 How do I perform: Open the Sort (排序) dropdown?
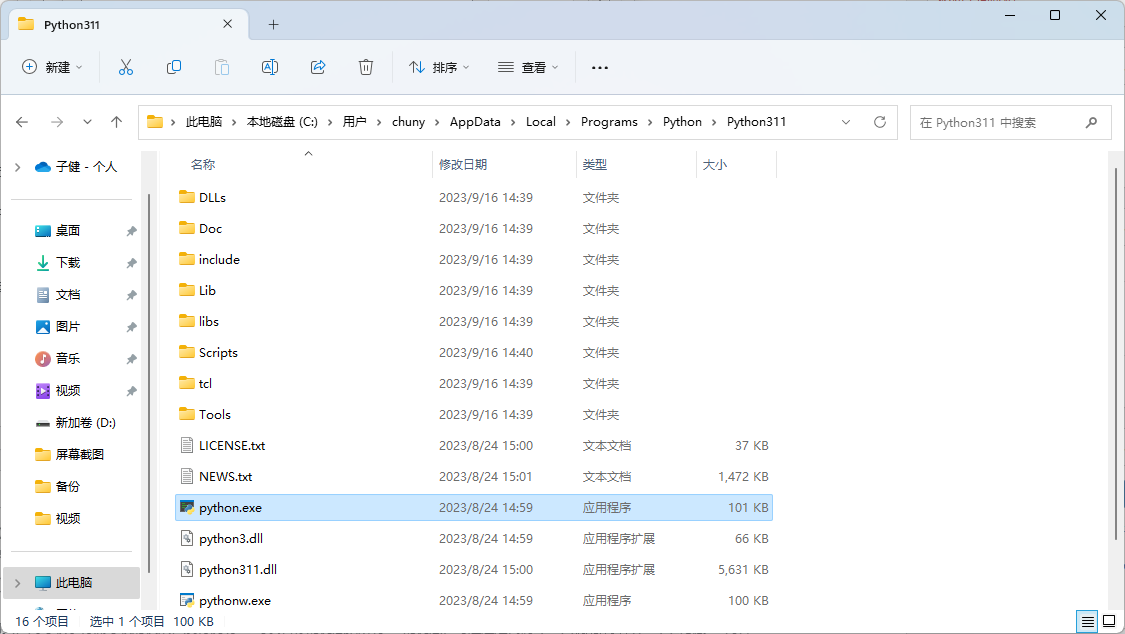tap(439, 67)
